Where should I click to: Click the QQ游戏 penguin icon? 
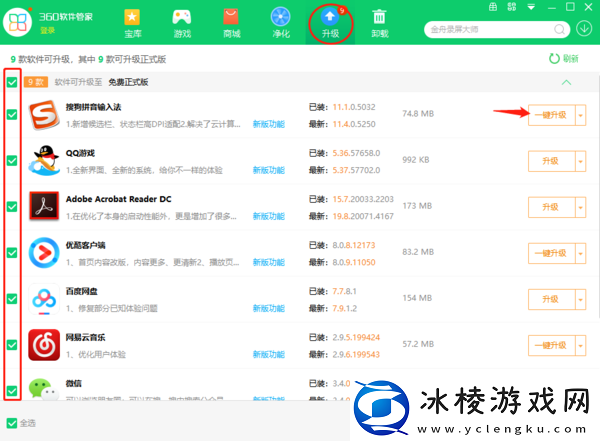pos(44,161)
